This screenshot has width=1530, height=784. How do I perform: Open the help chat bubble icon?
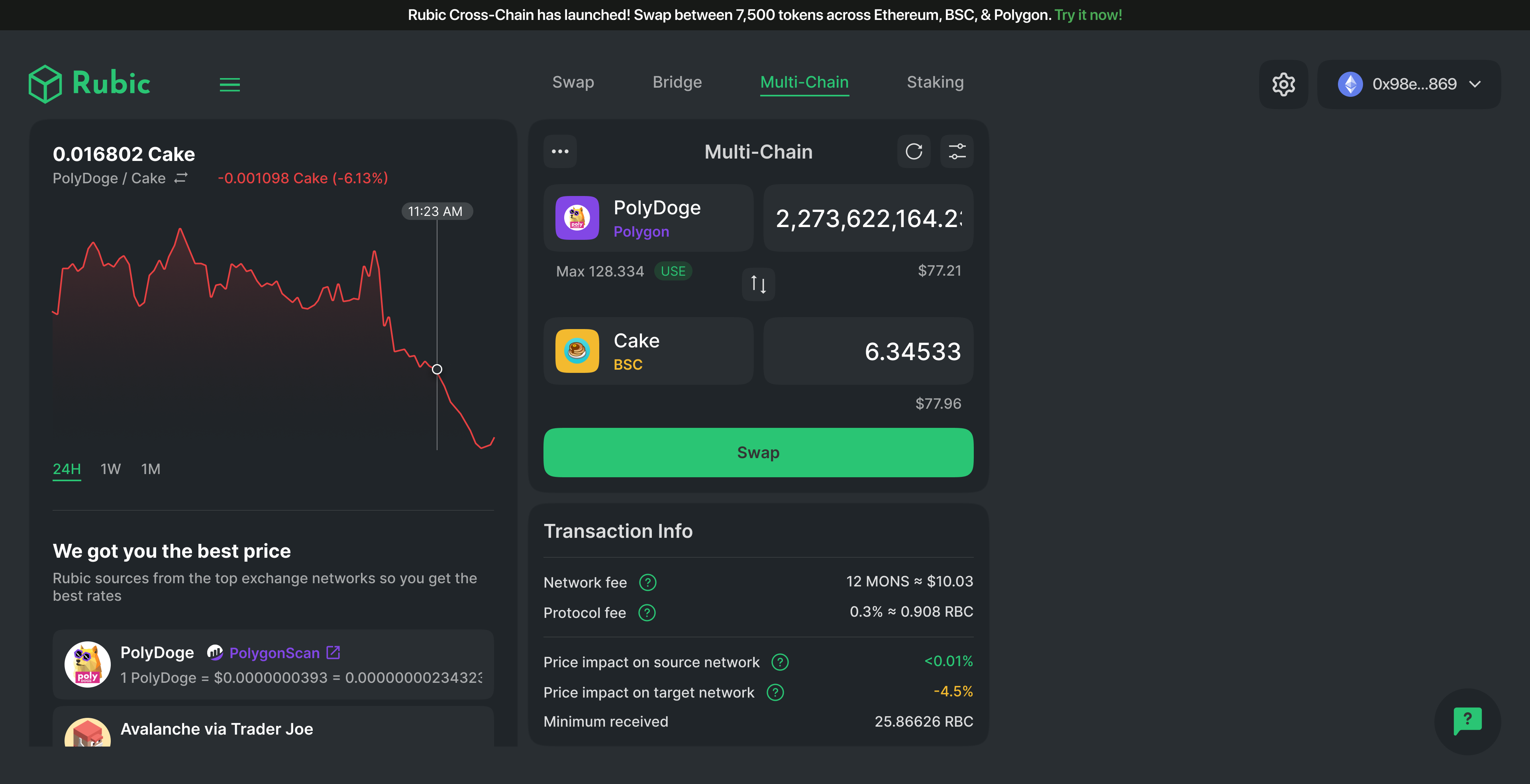pos(1467,720)
